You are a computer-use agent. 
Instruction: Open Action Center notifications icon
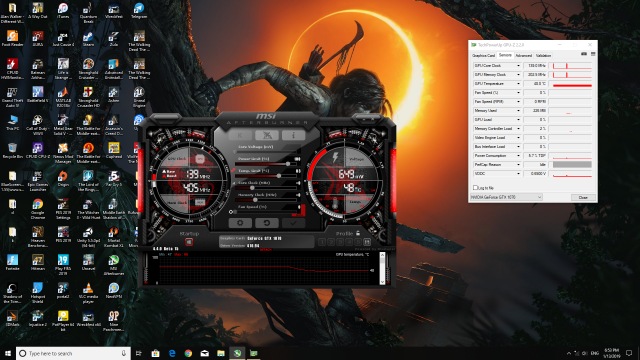tap(629, 353)
